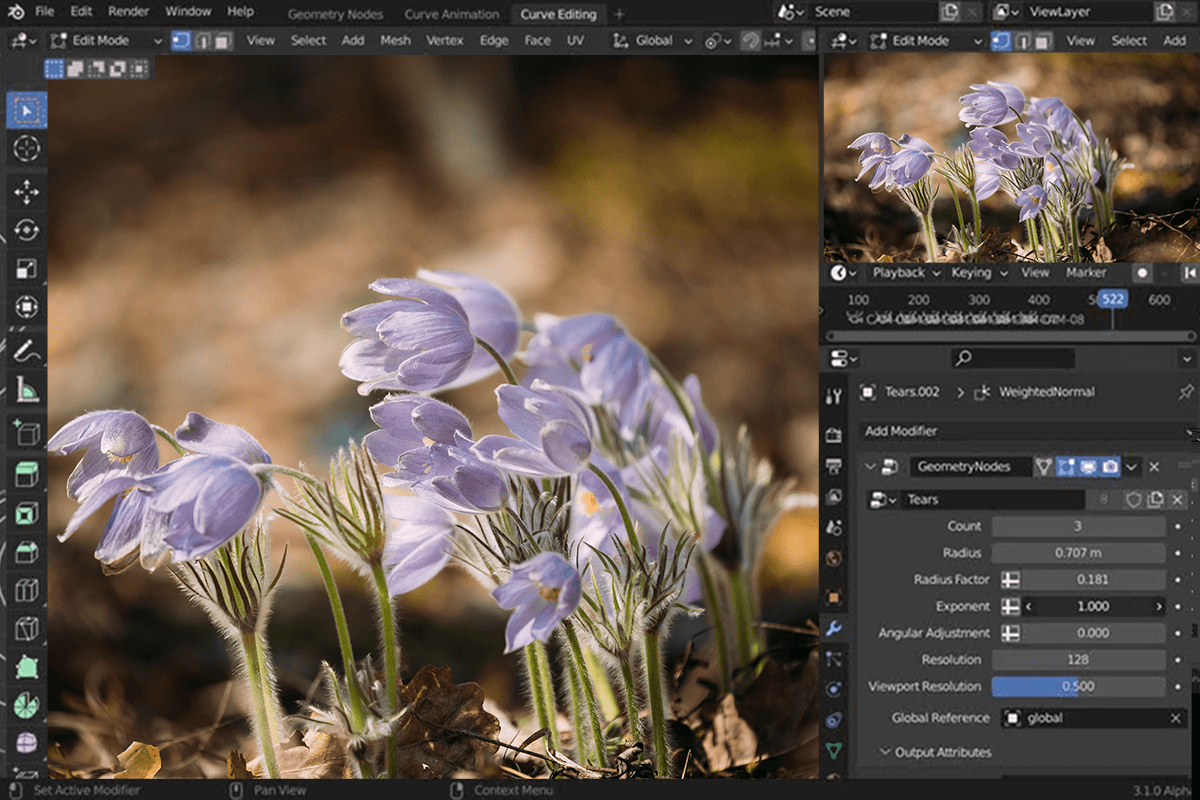Select the Rotate tool in the toolbar
Image resolution: width=1200 pixels, height=800 pixels.
(x=27, y=229)
